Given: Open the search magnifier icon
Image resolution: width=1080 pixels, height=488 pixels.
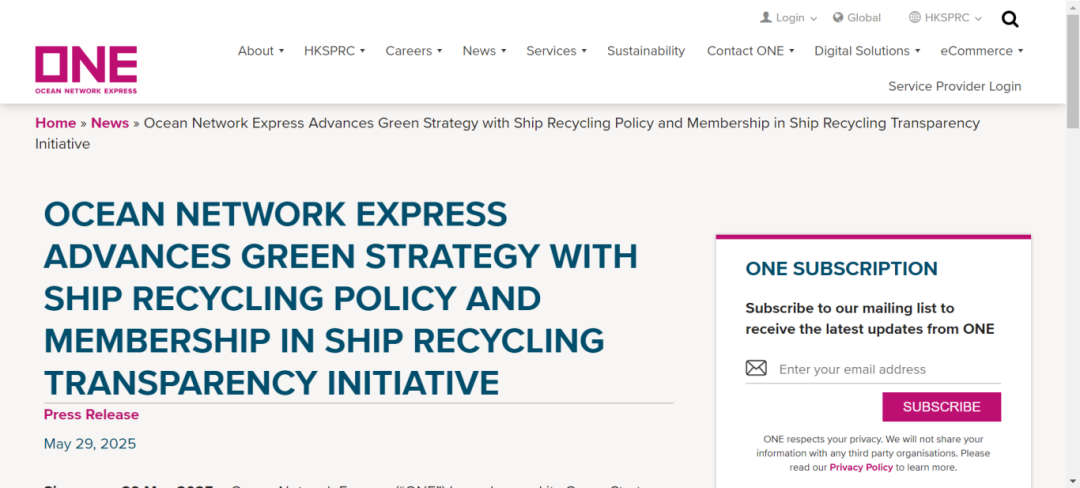Looking at the screenshot, I should pyautogui.click(x=1010, y=19).
